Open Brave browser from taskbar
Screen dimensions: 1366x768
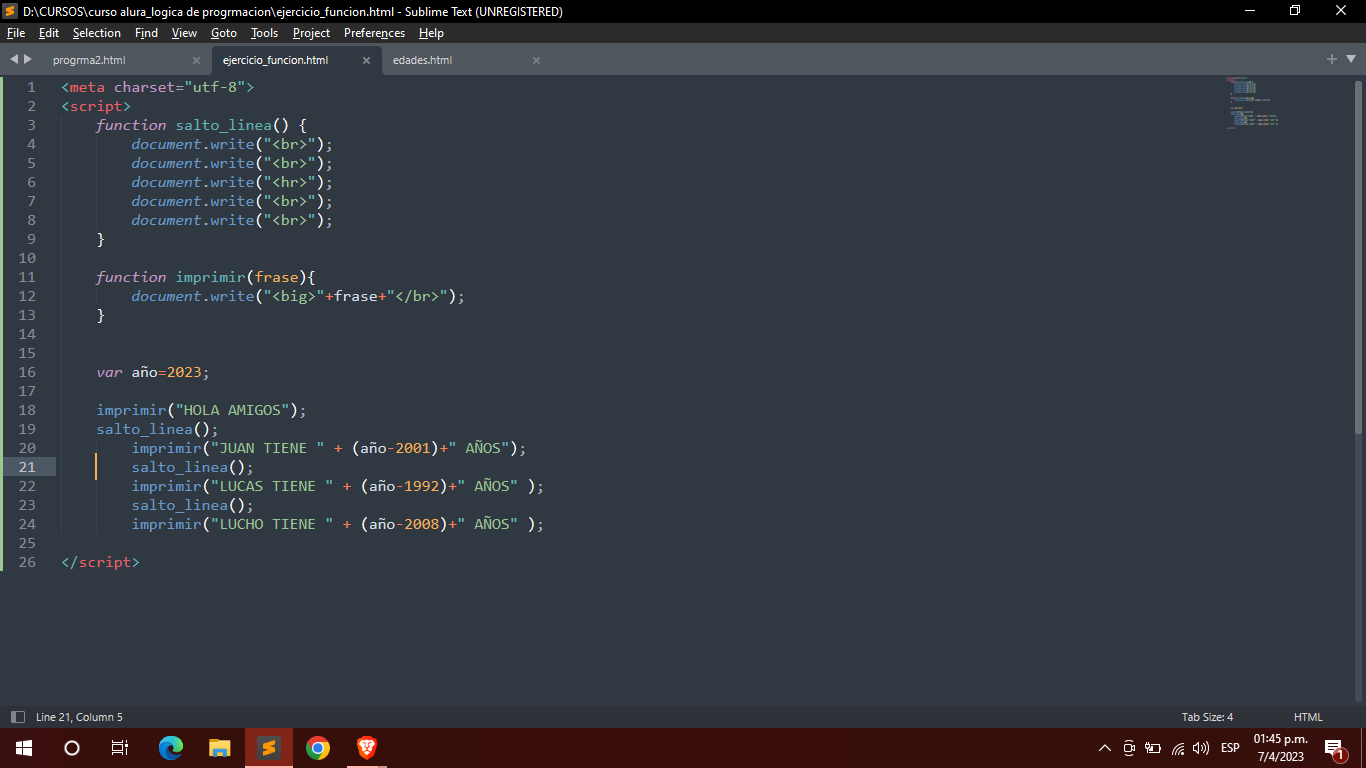coord(367,747)
